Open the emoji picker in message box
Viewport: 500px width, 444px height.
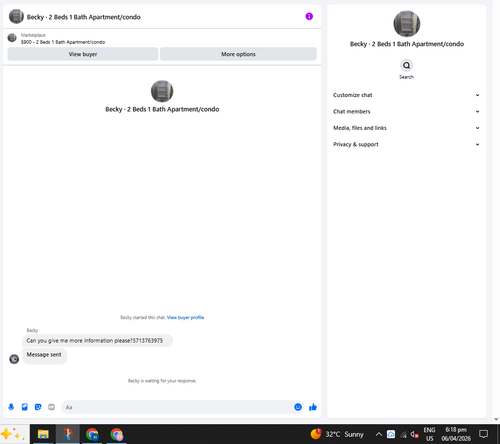tap(298, 407)
